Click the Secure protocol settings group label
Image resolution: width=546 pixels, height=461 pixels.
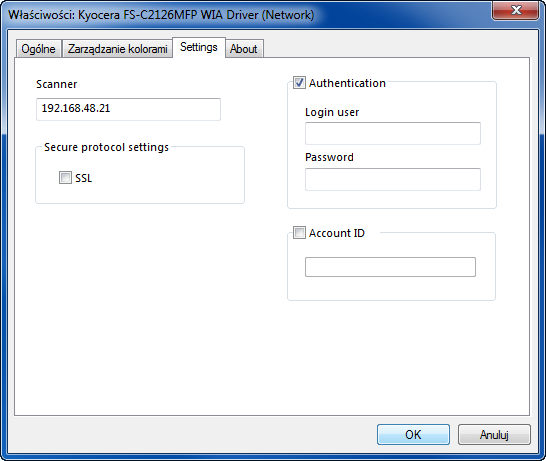[x=106, y=147]
